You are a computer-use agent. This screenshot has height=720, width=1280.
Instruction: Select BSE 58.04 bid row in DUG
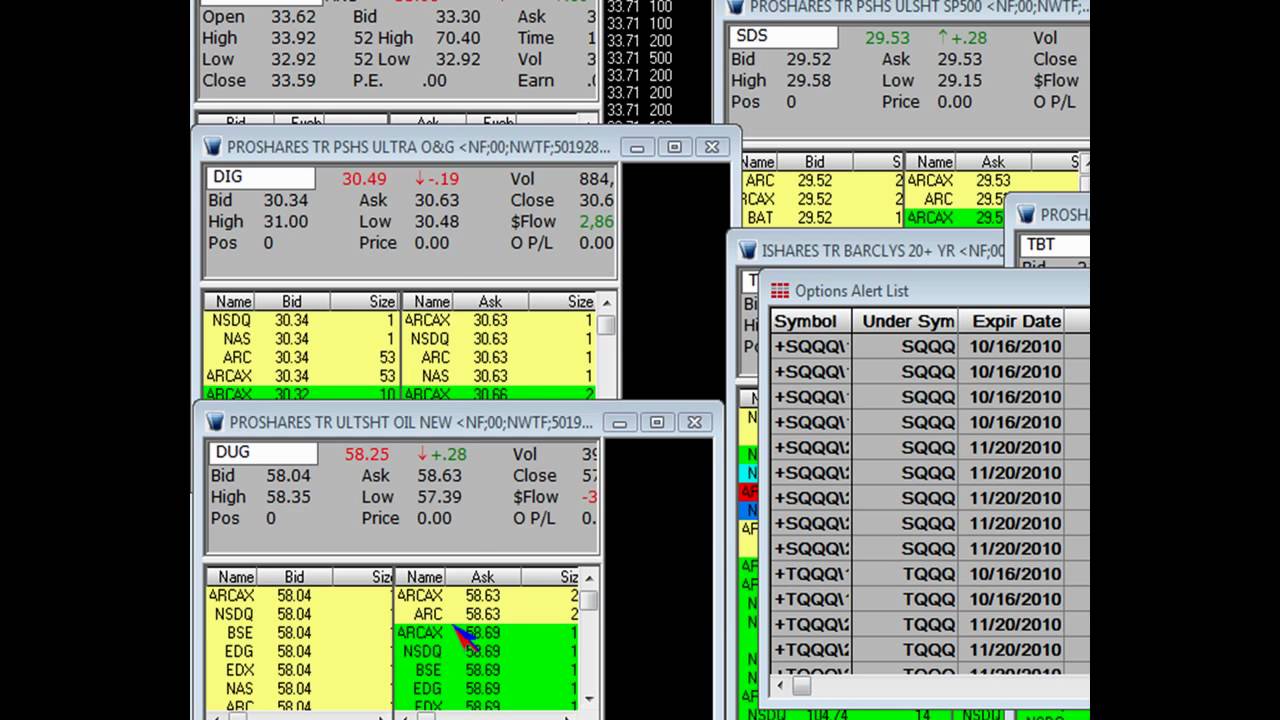(299, 633)
